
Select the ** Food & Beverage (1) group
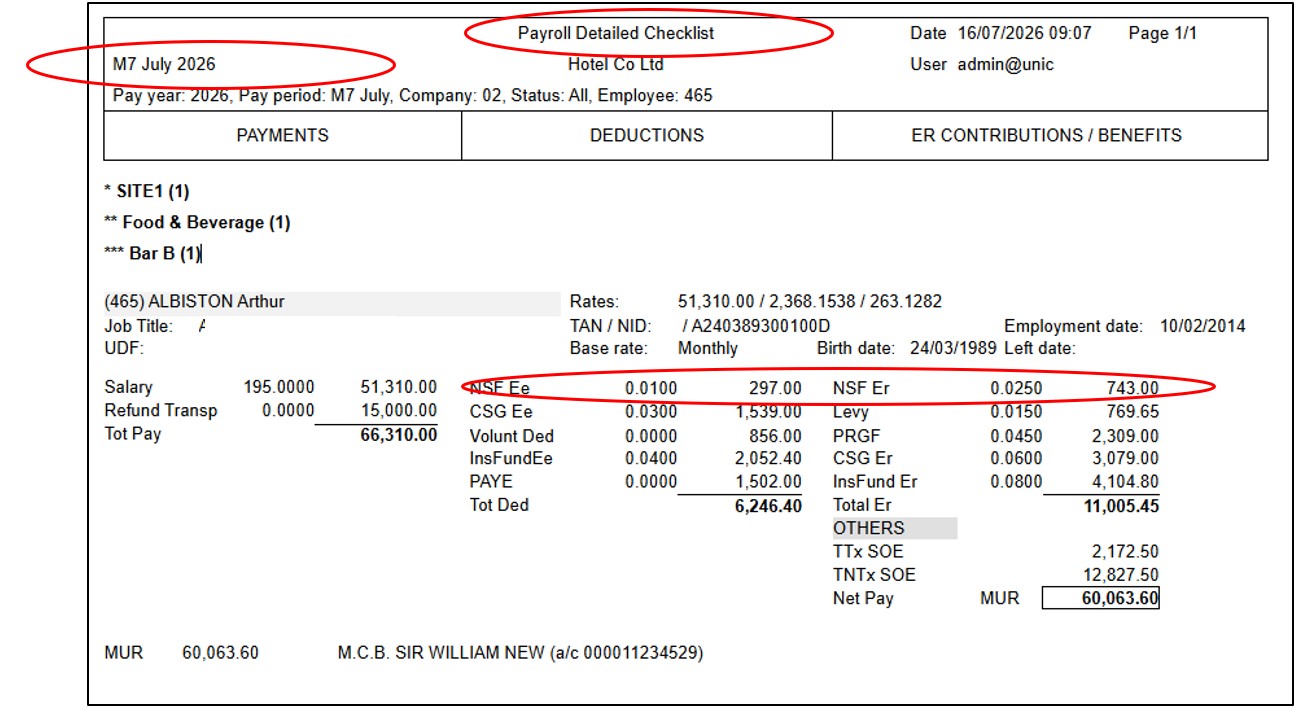[197, 222]
